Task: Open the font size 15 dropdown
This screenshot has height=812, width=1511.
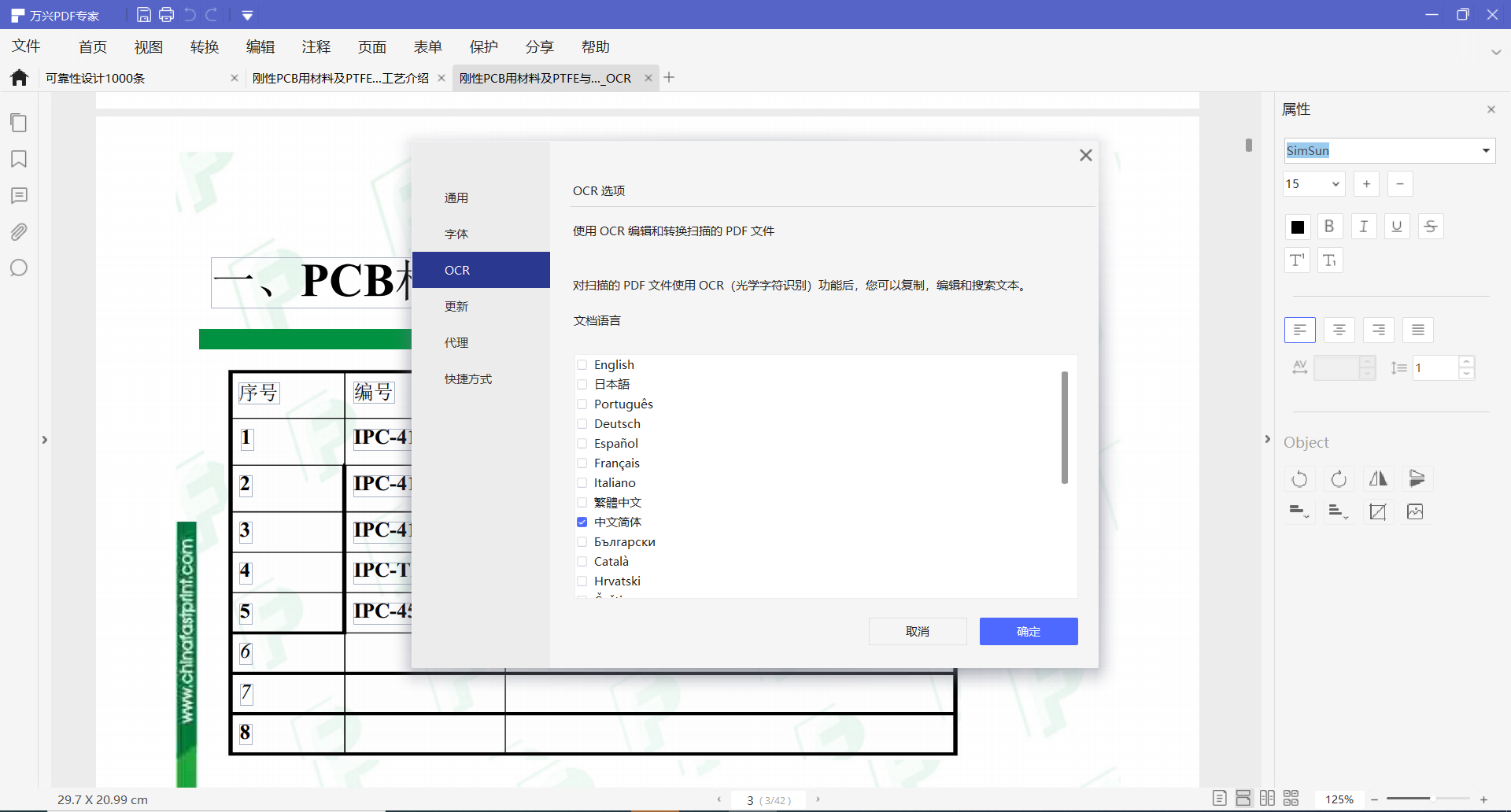Action: 1336,184
